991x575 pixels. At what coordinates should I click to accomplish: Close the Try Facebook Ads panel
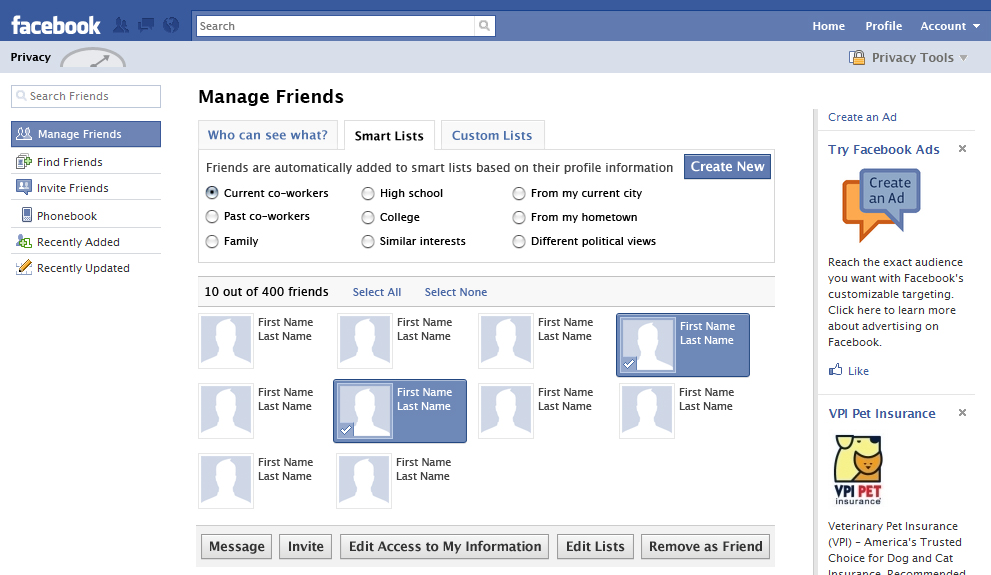click(962, 149)
